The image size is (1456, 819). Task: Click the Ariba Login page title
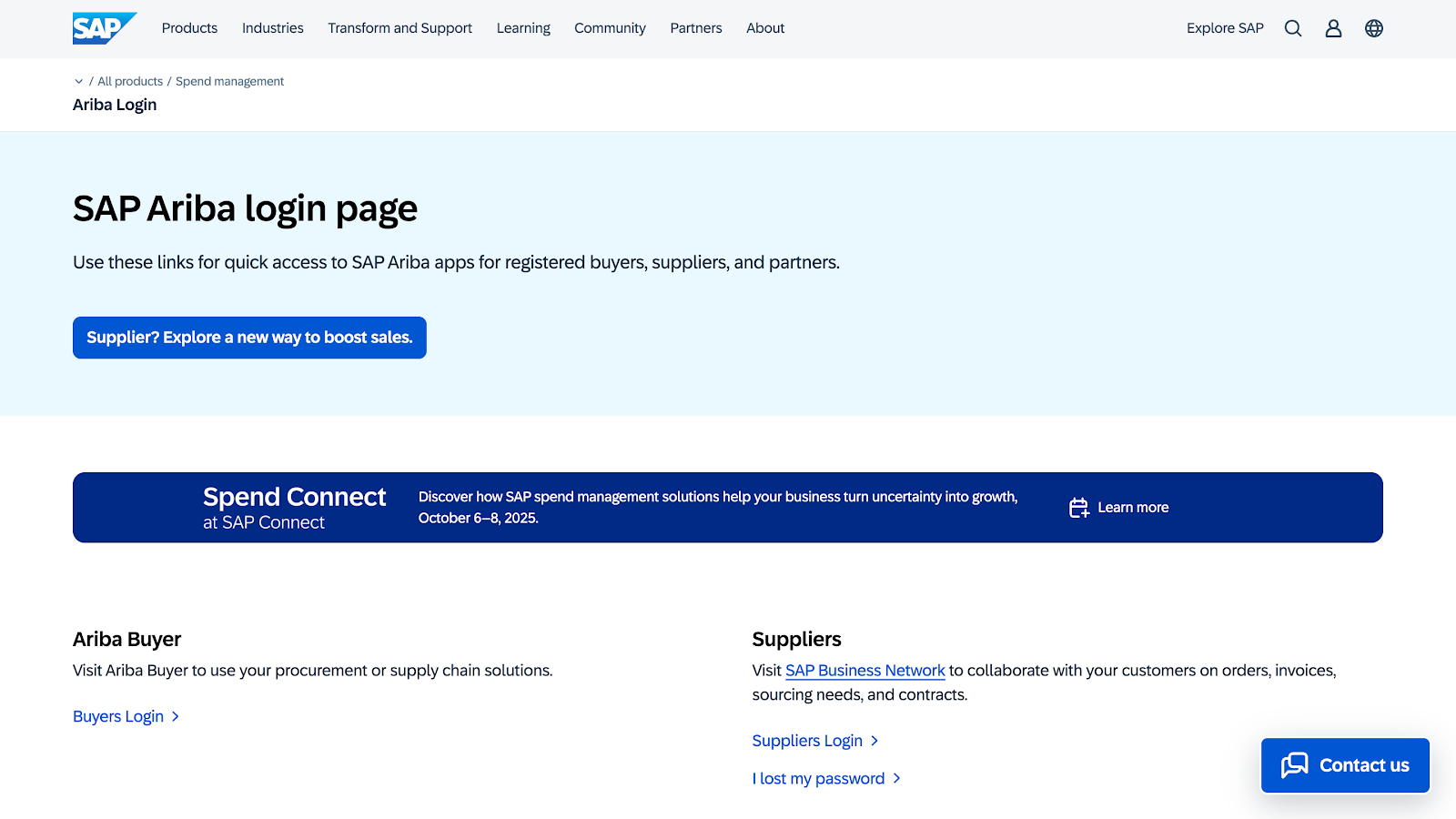coord(115,105)
